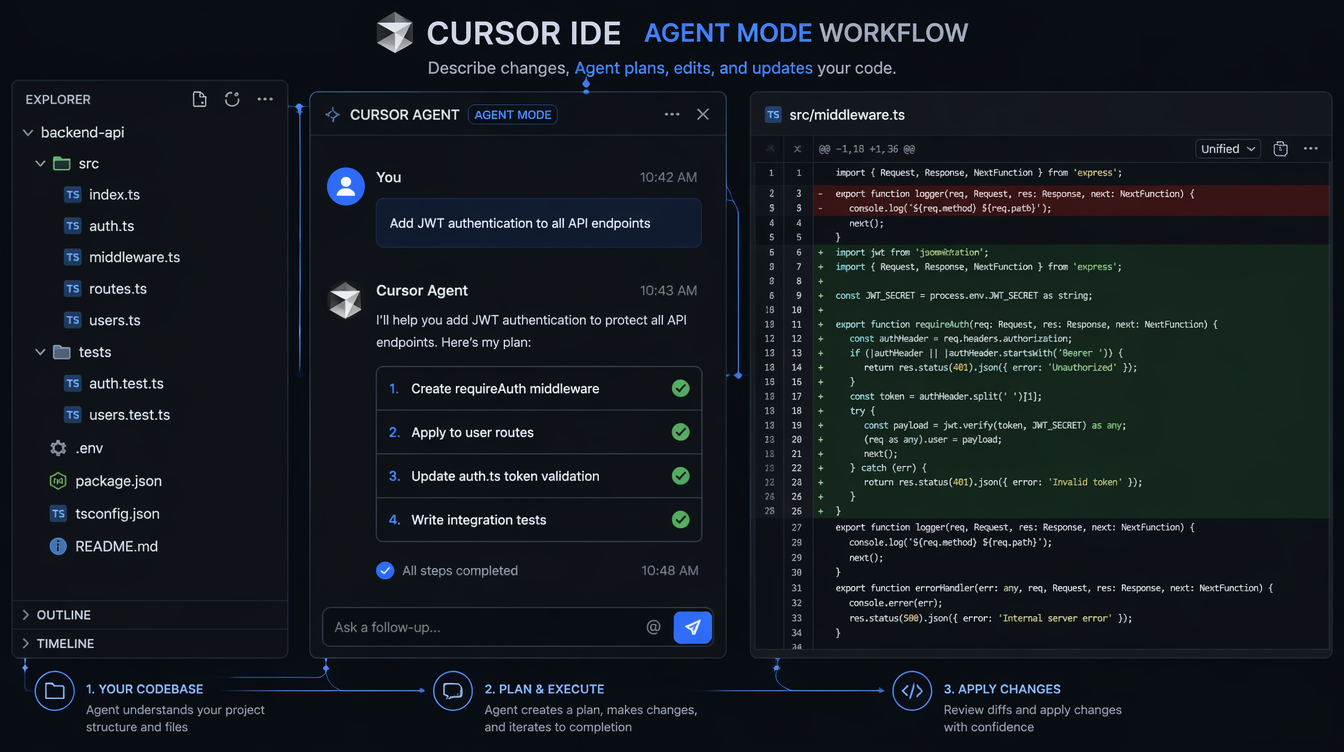Refresh the Explorer file tree
The image size is (1344, 752).
coord(232,99)
